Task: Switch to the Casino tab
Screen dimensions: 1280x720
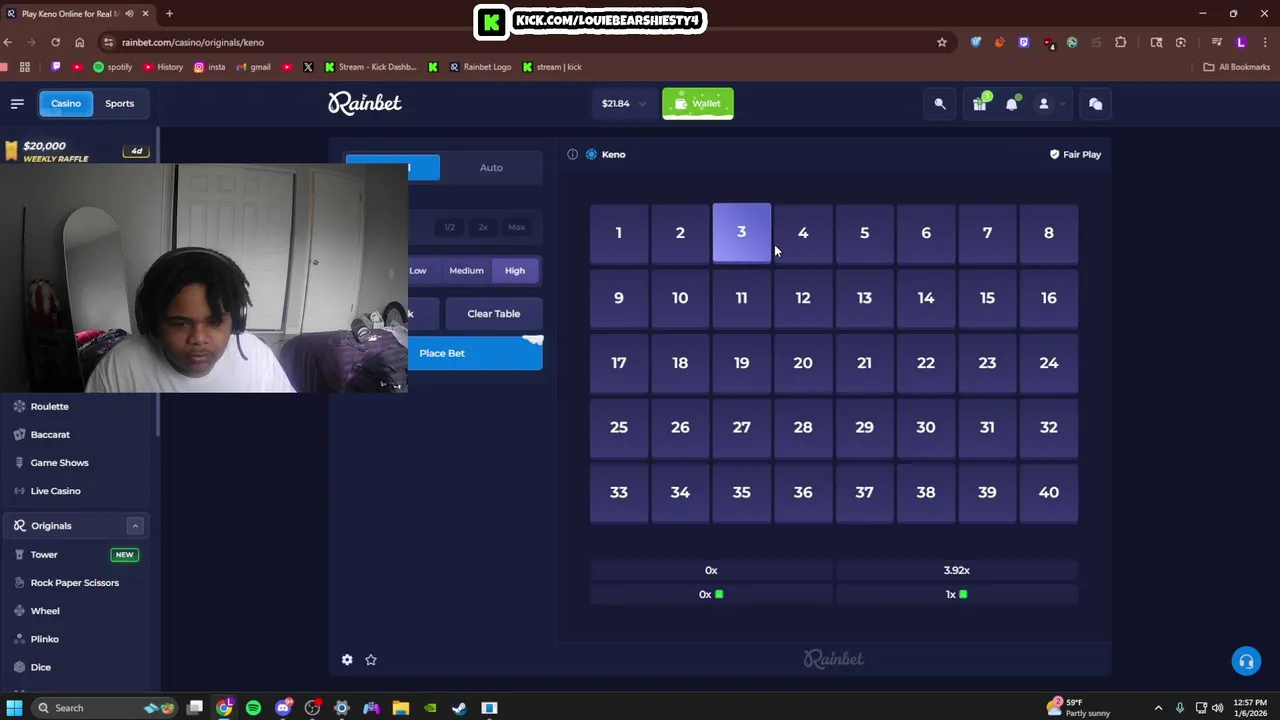Action: point(66,103)
